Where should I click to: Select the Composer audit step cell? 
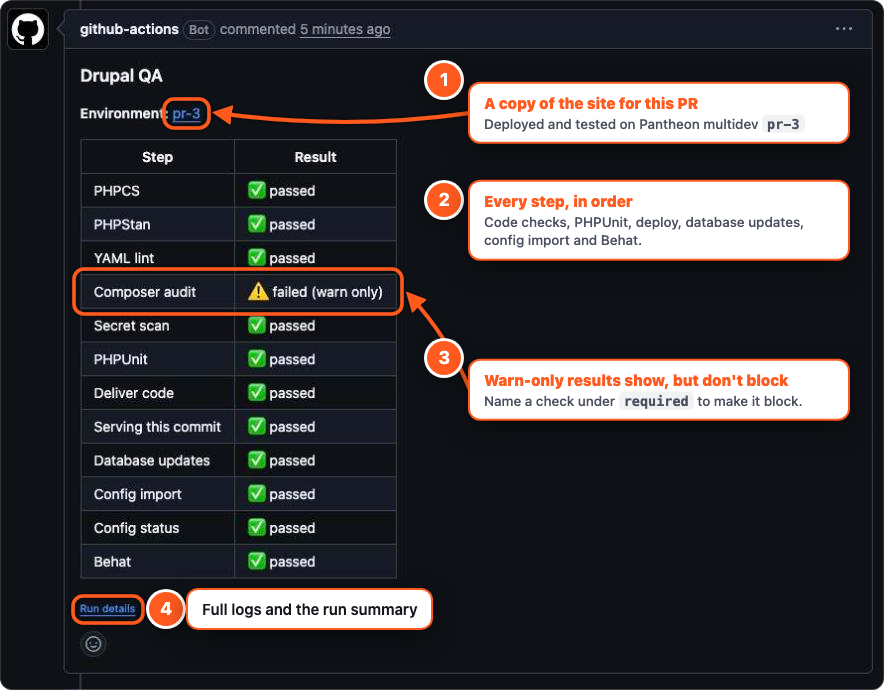157,292
